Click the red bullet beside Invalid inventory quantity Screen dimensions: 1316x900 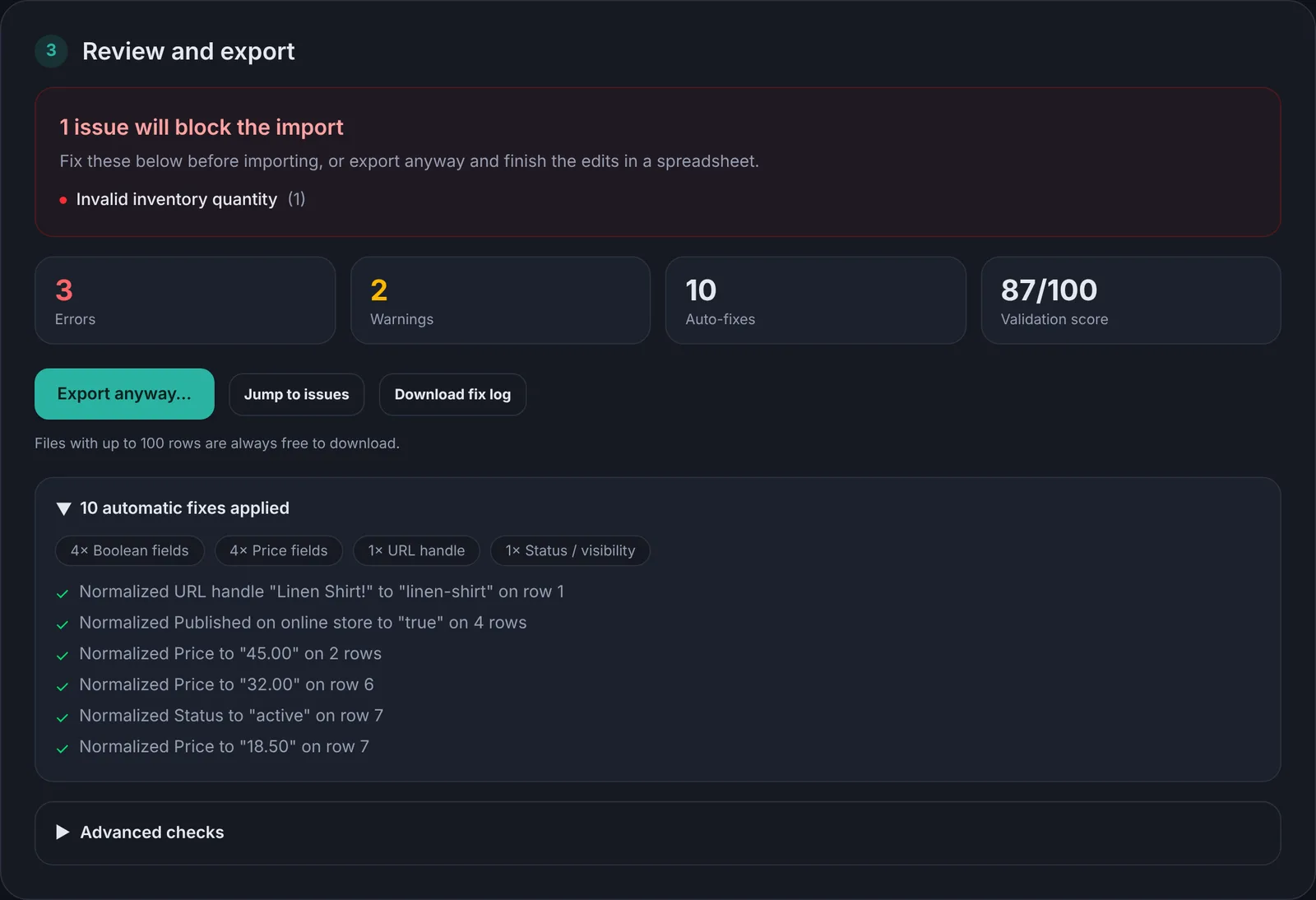[x=63, y=200]
